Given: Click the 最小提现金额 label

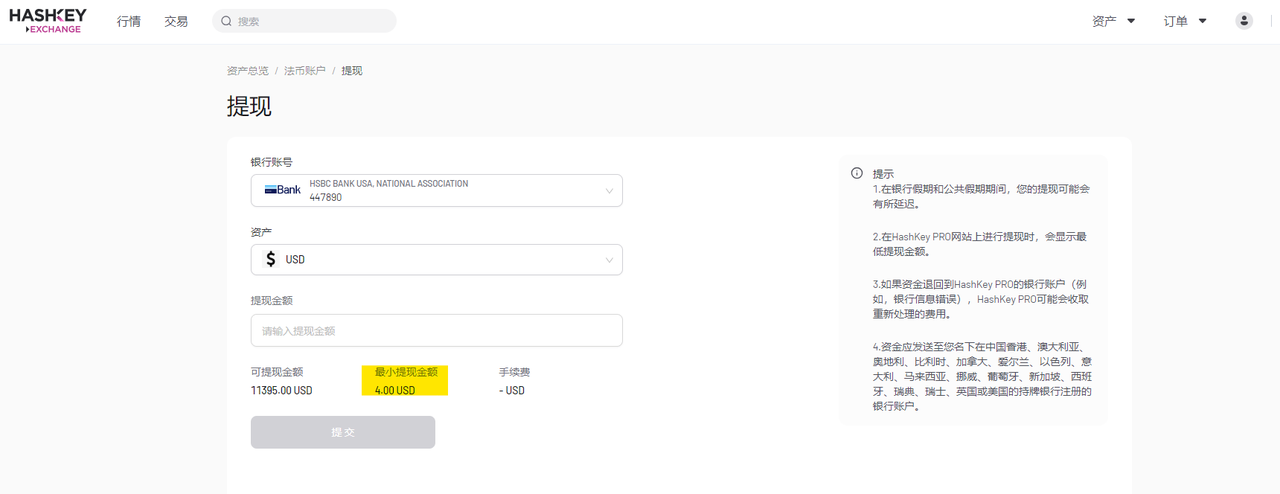Looking at the screenshot, I should (x=406, y=372).
